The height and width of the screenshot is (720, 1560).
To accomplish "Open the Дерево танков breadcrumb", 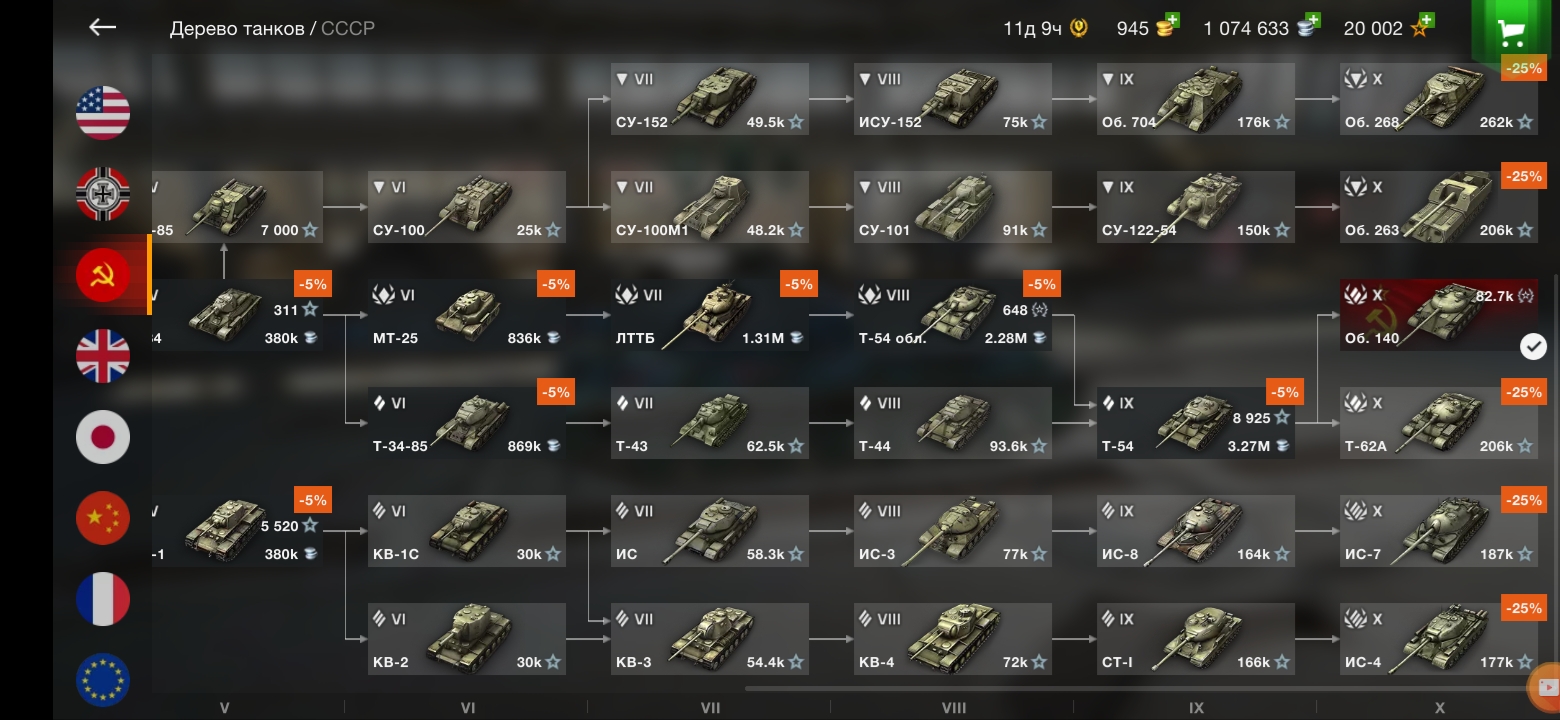I will [x=237, y=28].
